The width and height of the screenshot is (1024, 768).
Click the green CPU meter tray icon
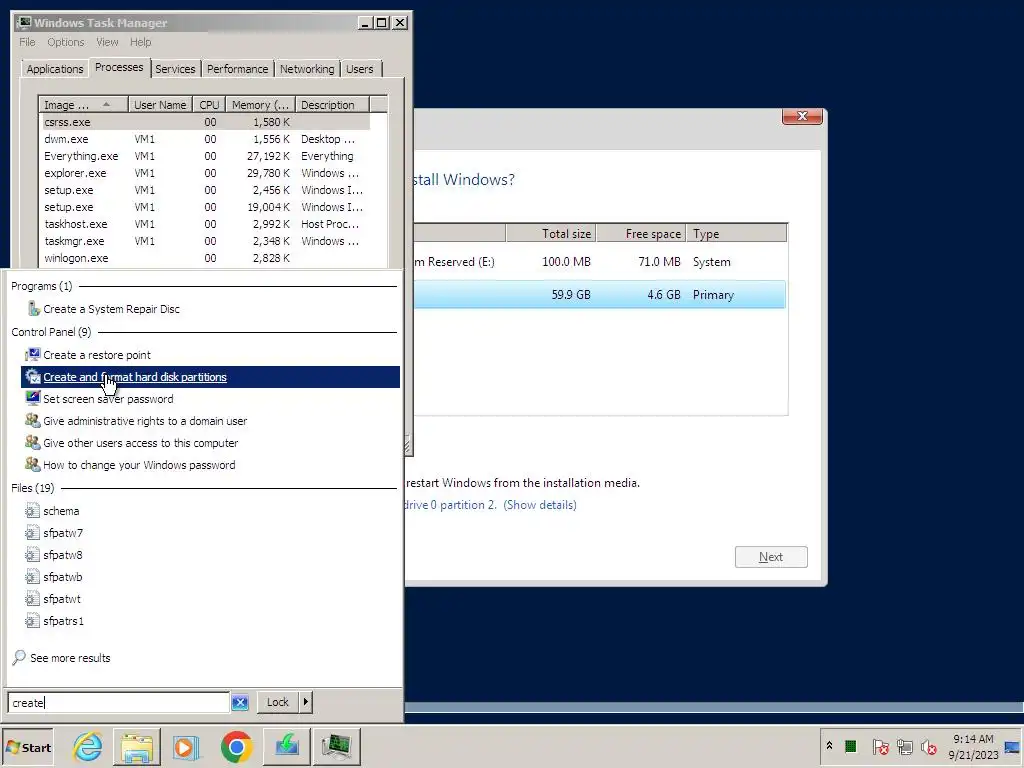pyautogui.click(x=850, y=746)
